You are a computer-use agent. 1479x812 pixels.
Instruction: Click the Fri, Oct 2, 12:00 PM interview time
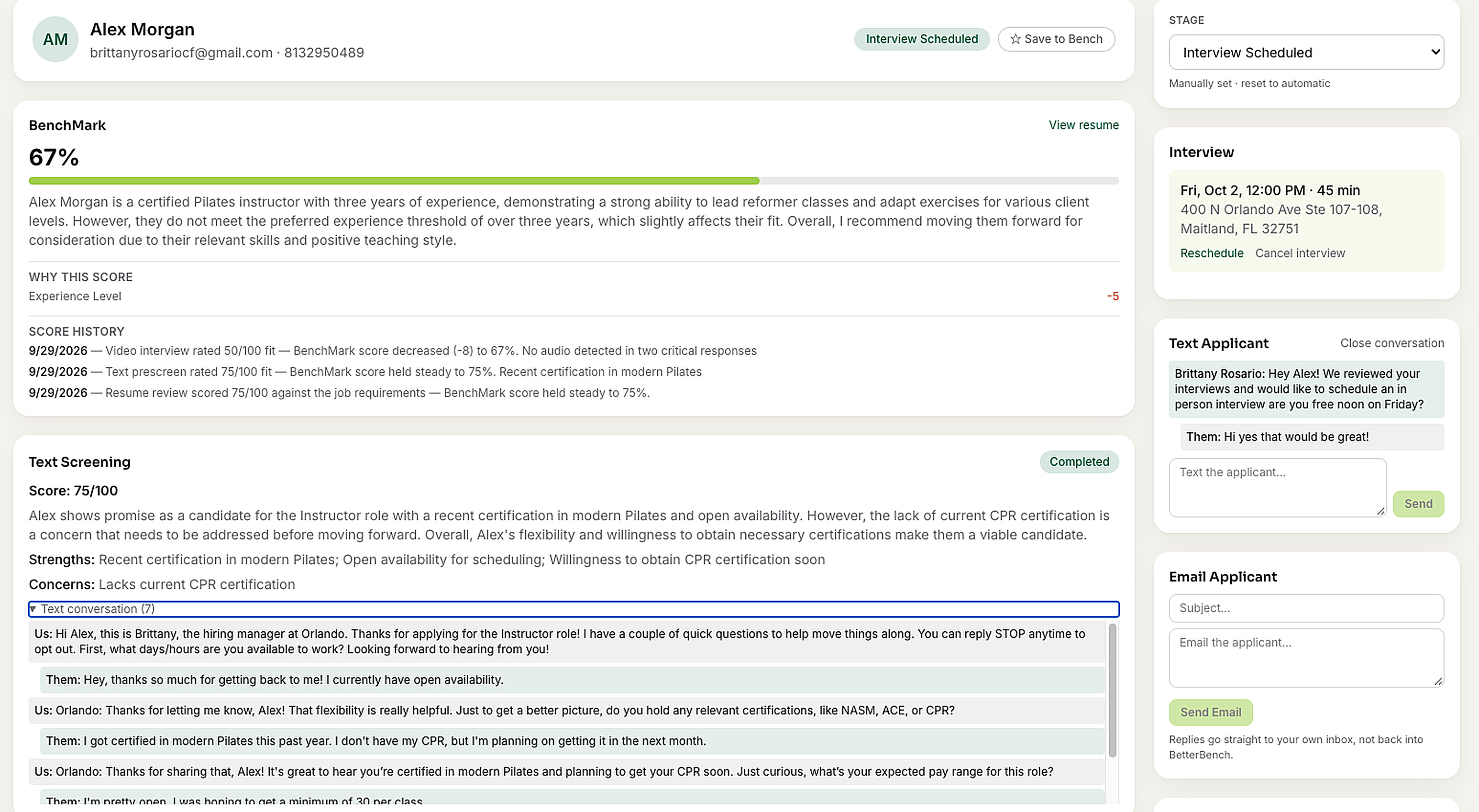point(1270,190)
